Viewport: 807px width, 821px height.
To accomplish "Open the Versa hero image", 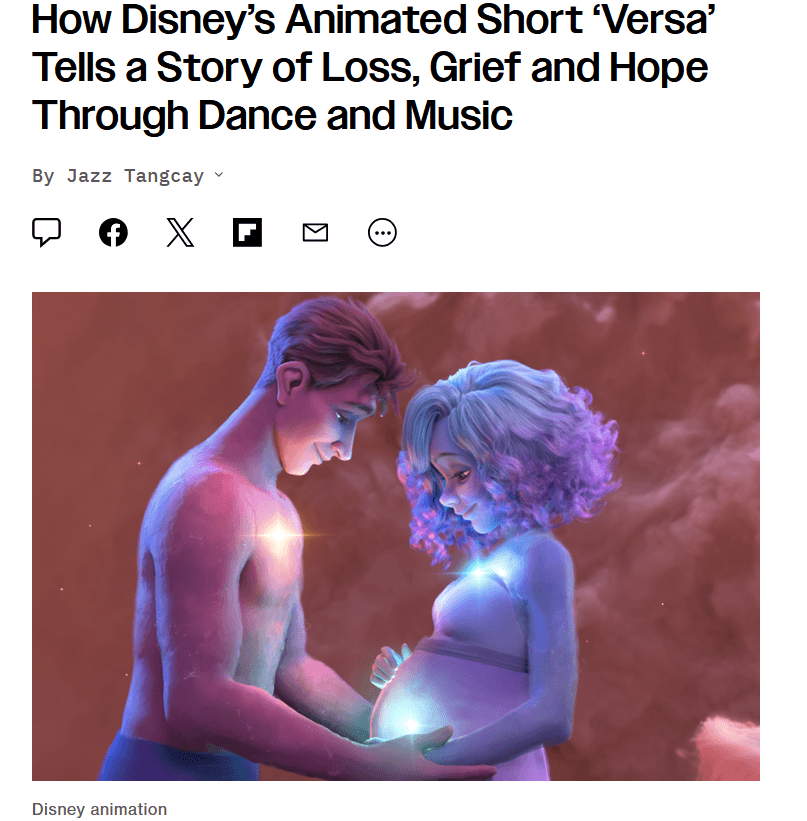I will pos(396,536).
